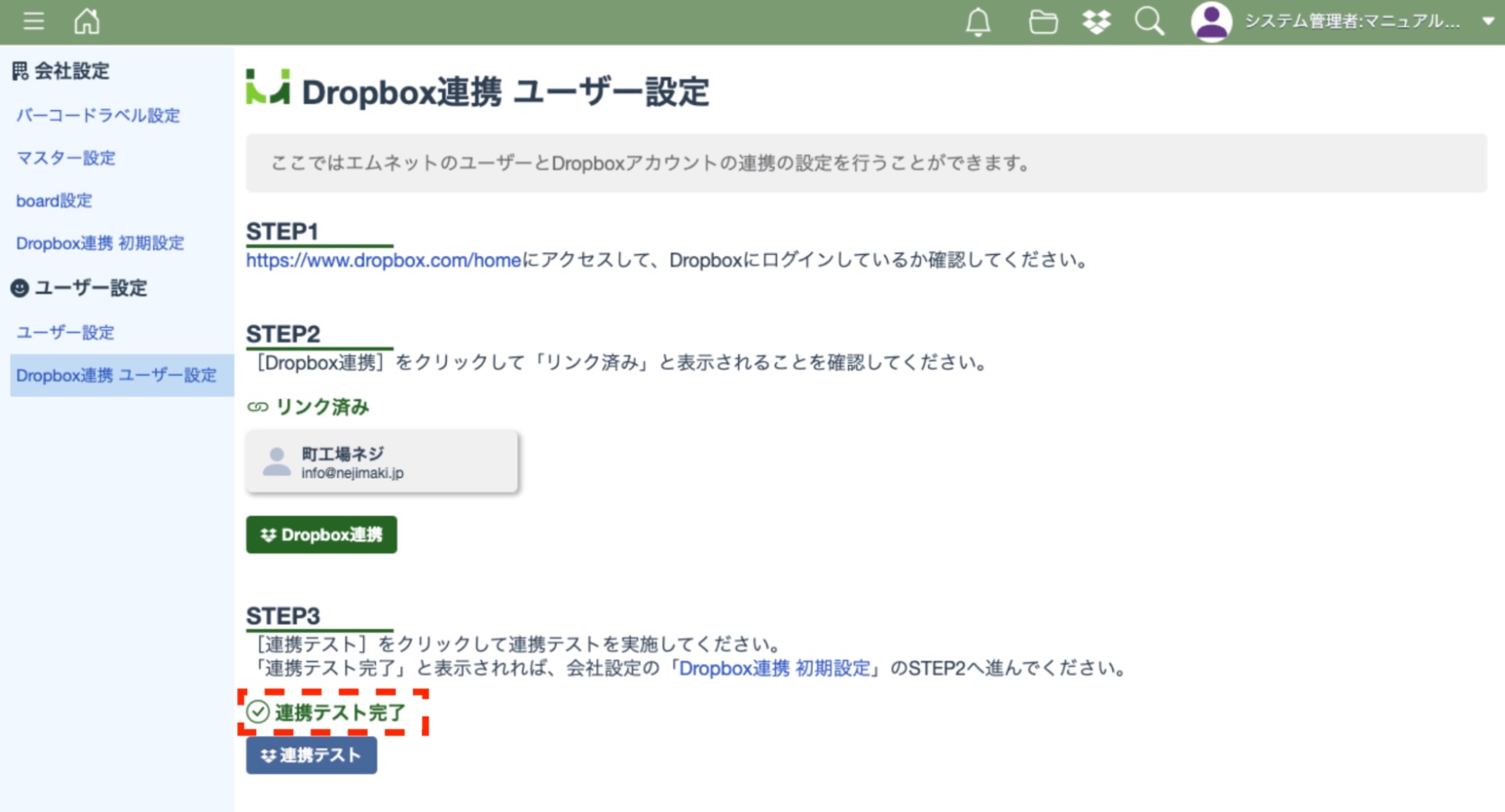Click the Dropbox icon in header
Screen dimensions: 1505x812
(x=1096, y=22)
